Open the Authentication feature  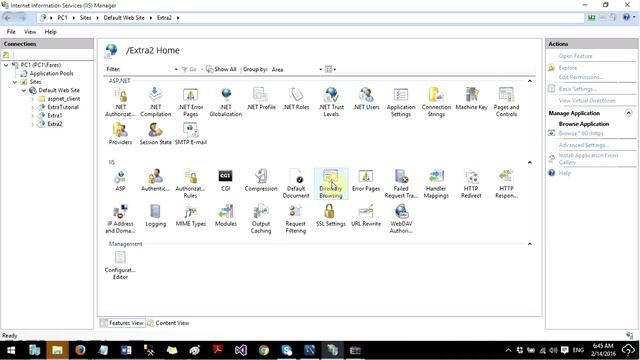tap(156, 180)
